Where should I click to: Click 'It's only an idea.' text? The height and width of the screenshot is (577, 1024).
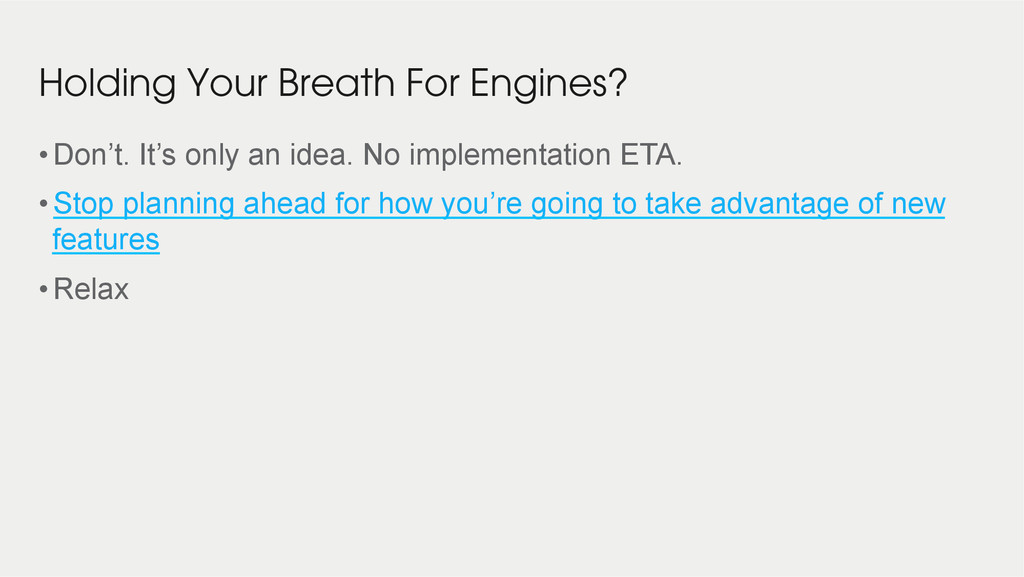pos(246,155)
